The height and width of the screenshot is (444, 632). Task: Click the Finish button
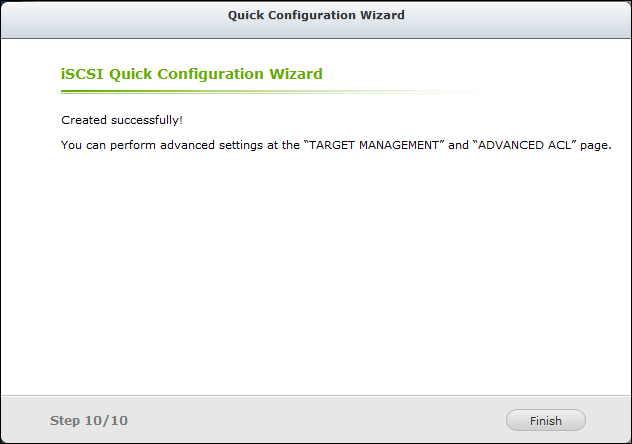click(546, 421)
